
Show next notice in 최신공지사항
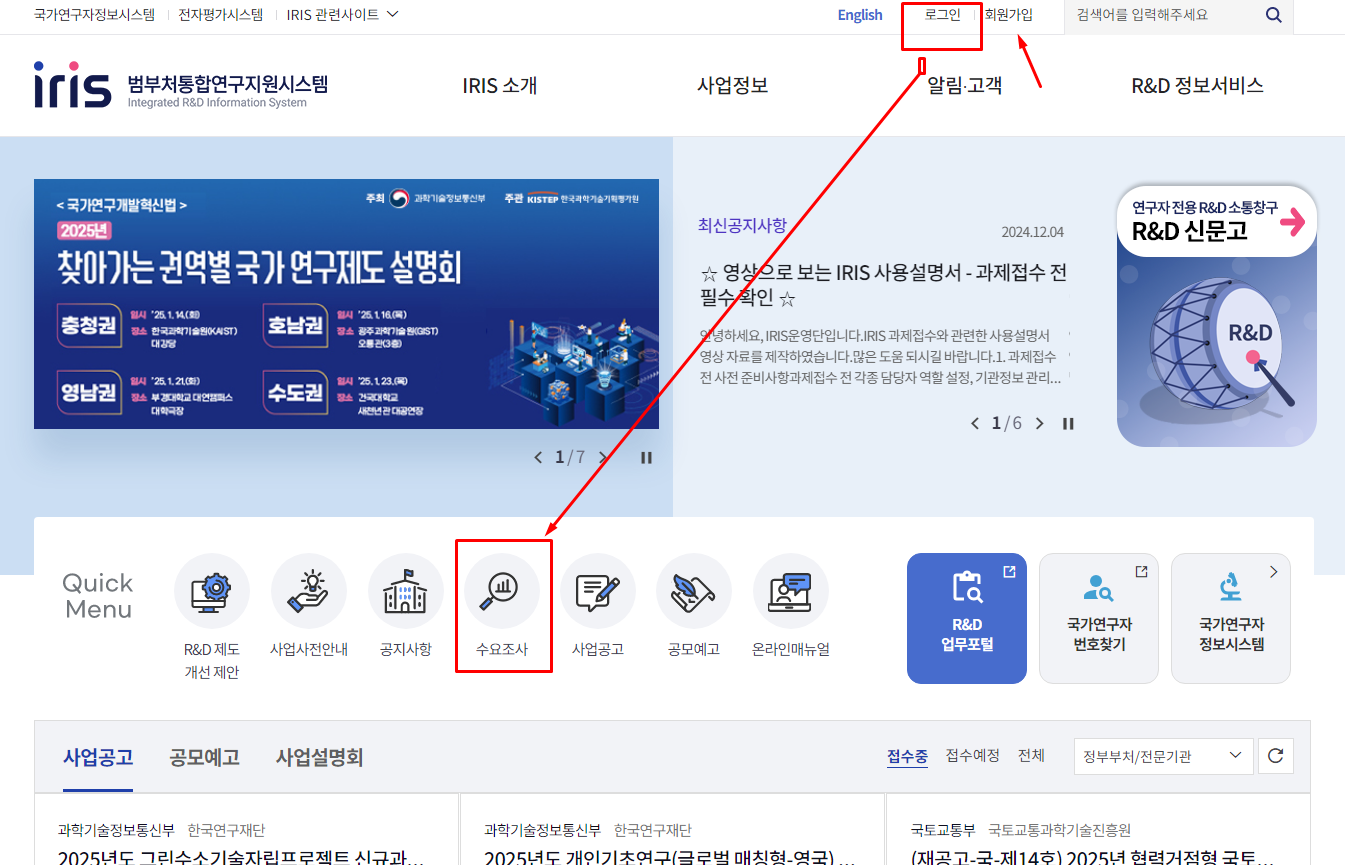coord(1040,424)
